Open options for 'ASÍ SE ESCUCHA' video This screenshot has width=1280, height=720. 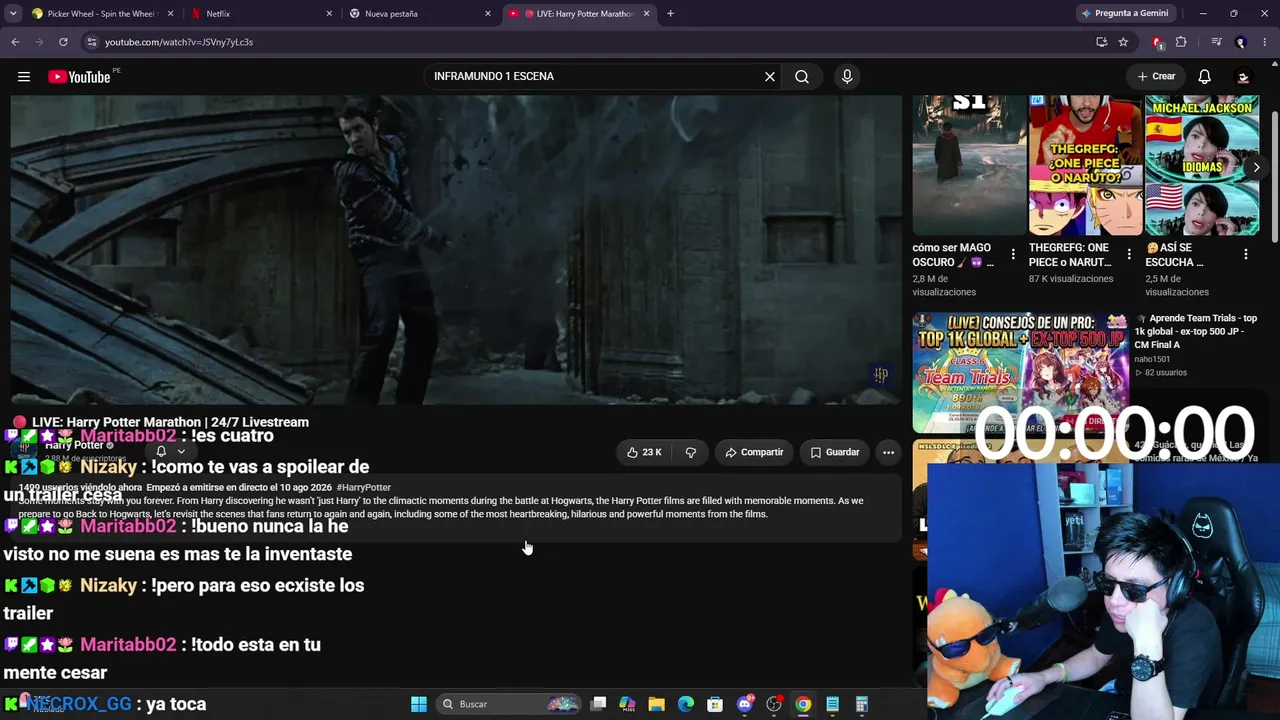click(x=1246, y=255)
